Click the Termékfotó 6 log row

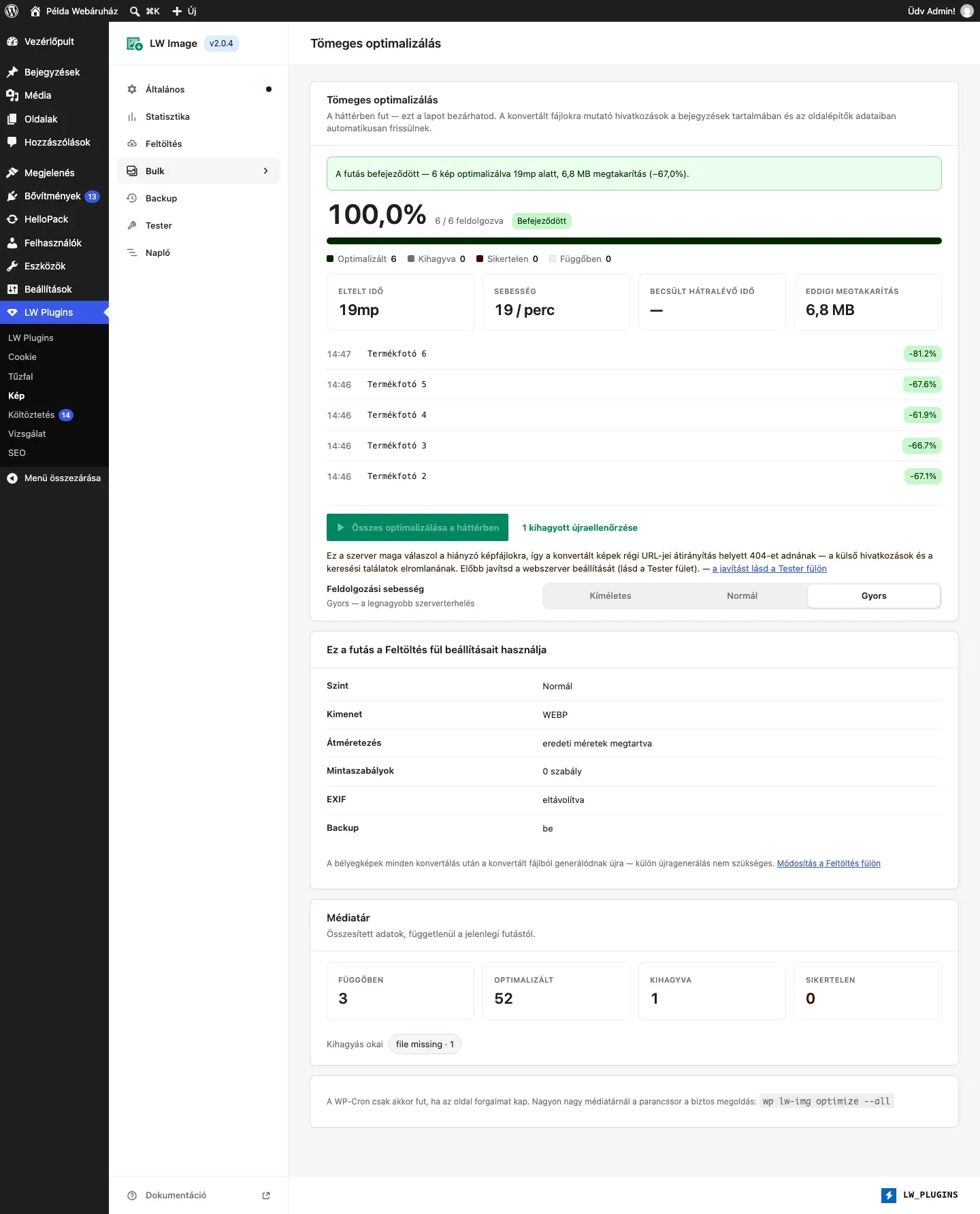(634, 354)
